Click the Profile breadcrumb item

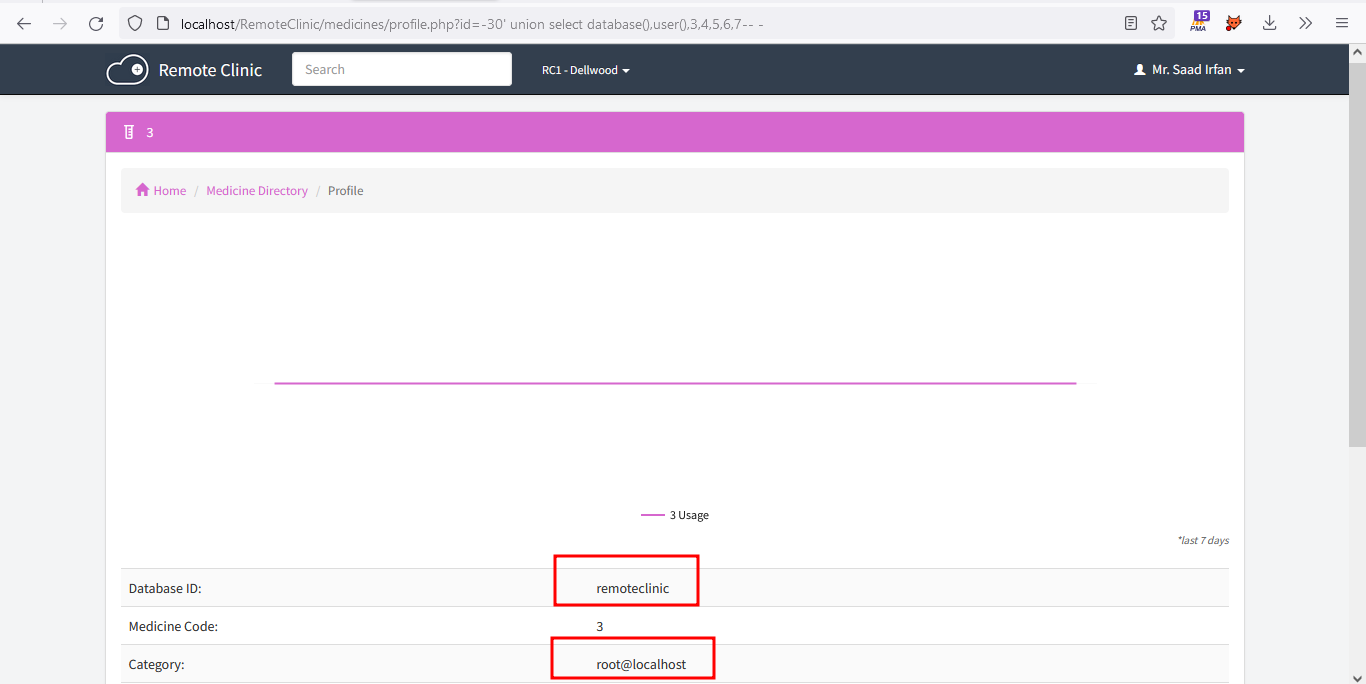[x=345, y=191]
